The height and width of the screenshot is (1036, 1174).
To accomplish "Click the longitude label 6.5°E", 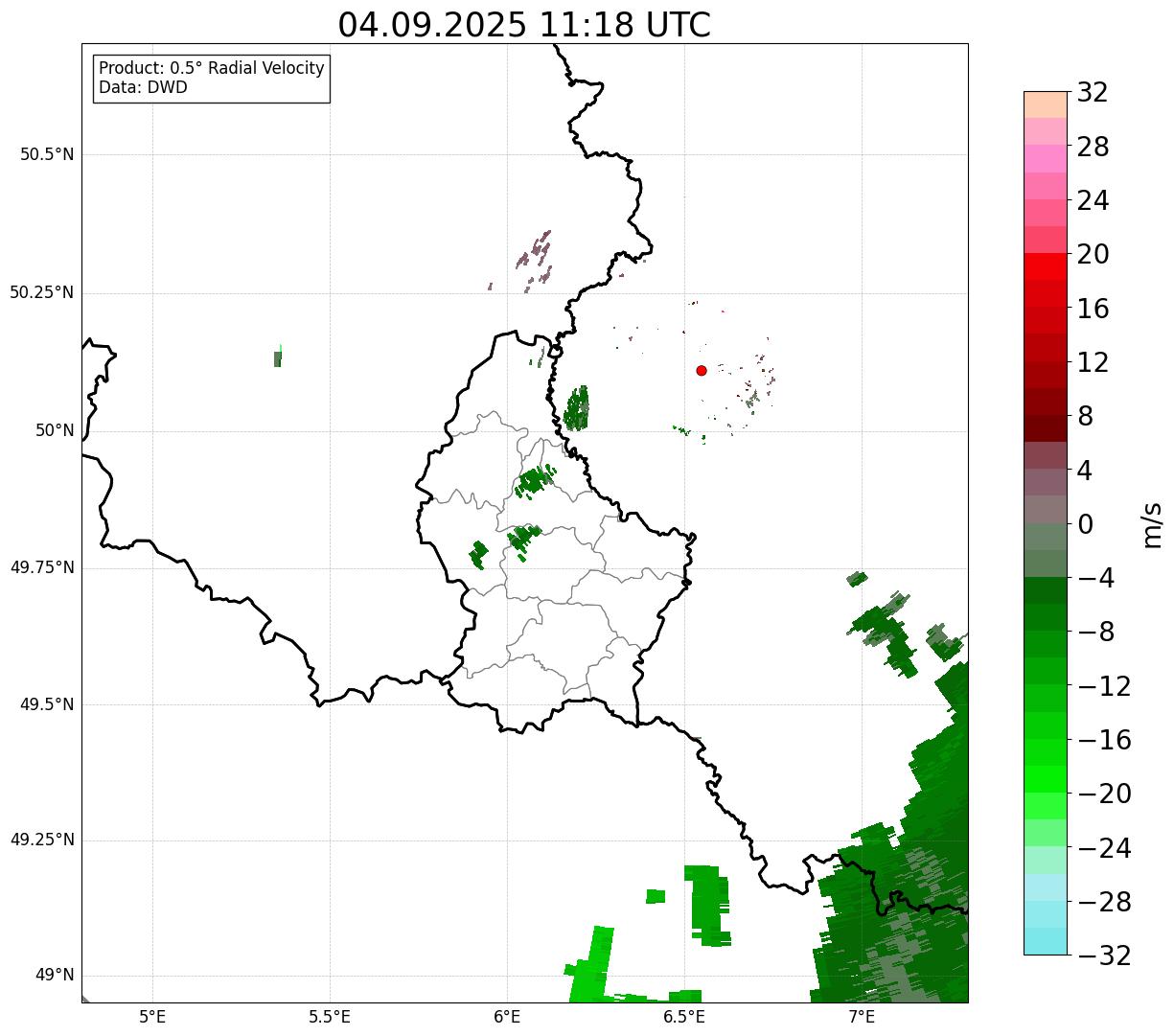I will pyautogui.click(x=684, y=1017).
